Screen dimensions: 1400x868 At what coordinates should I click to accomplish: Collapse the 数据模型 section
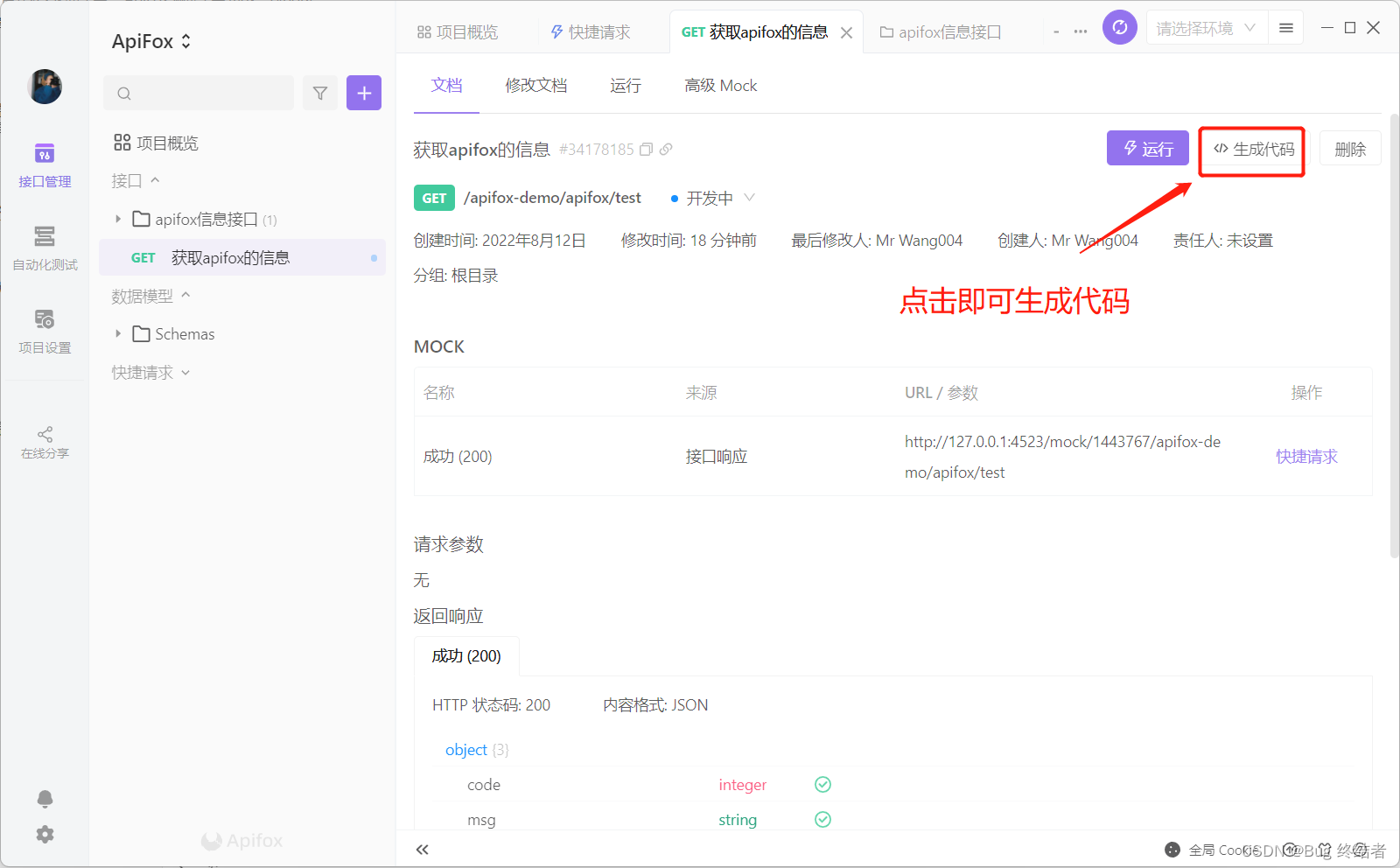click(150, 296)
